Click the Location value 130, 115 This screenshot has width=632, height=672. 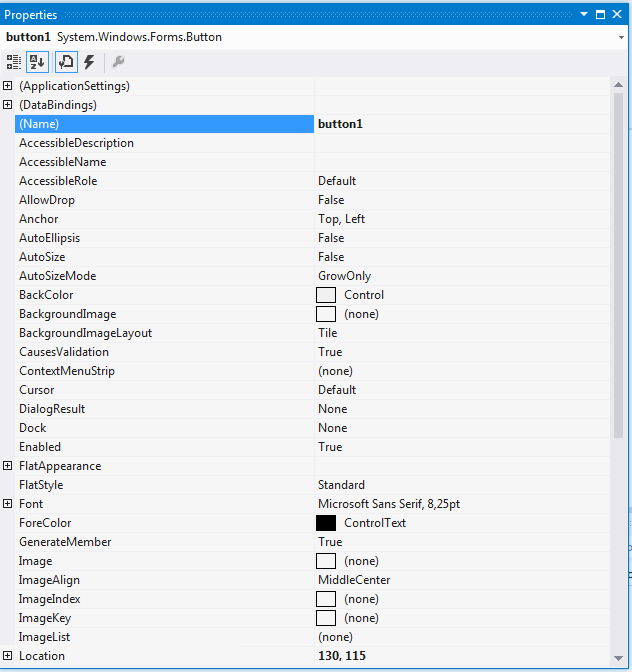coord(342,656)
